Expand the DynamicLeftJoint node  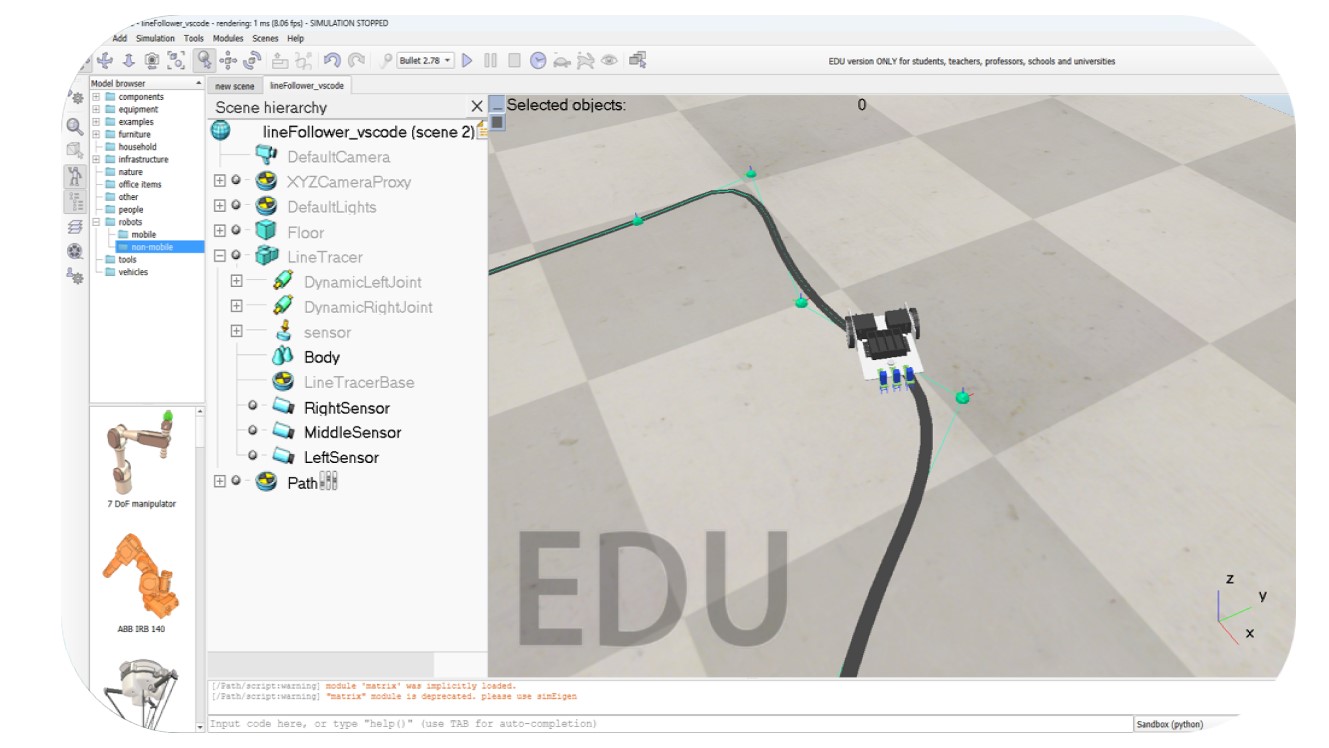pyautogui.click(x=237, y=282)
